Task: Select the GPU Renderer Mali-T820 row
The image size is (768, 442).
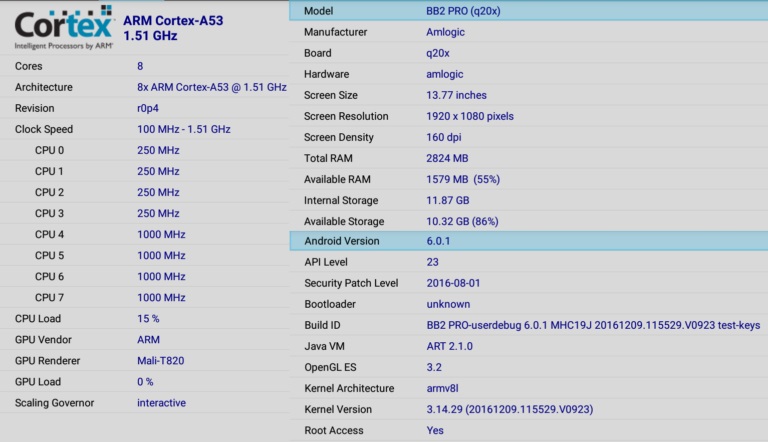Action: click(144, 360)
